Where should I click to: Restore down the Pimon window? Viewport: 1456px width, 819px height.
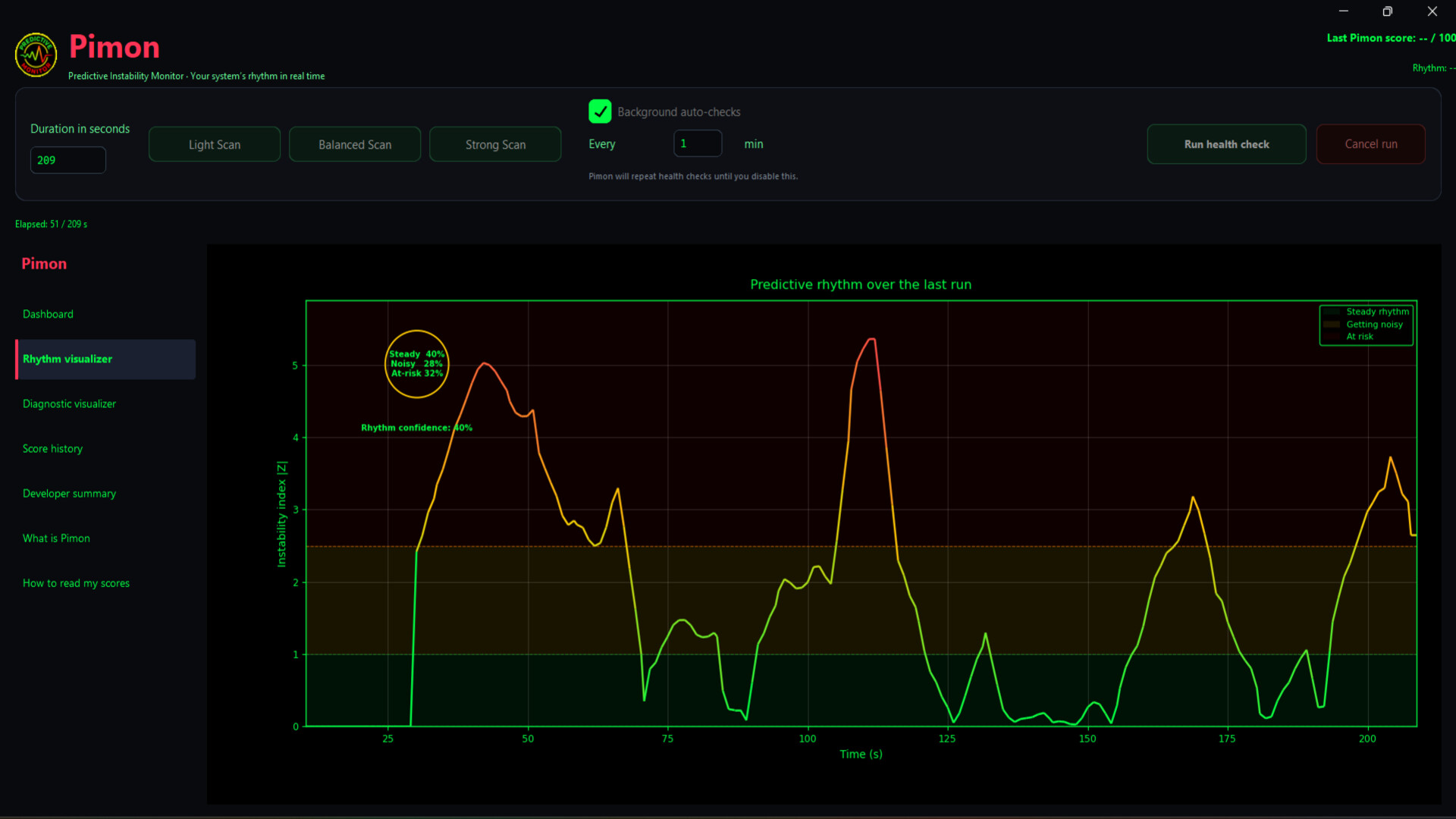coord(1387,11)
